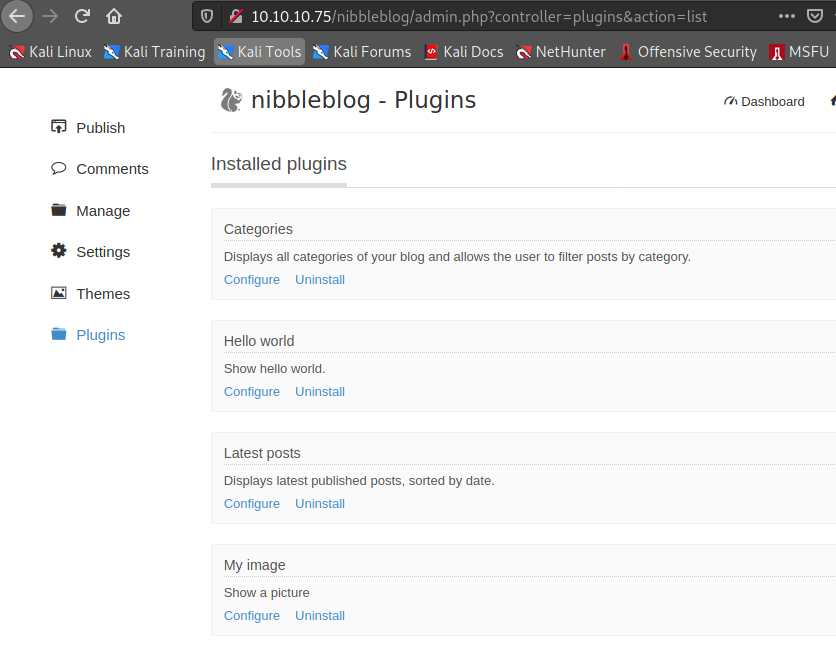Open Manage in the sidebar
This screenshot has height=654, width=836.
pyautogui.click(x=103, y=211)
